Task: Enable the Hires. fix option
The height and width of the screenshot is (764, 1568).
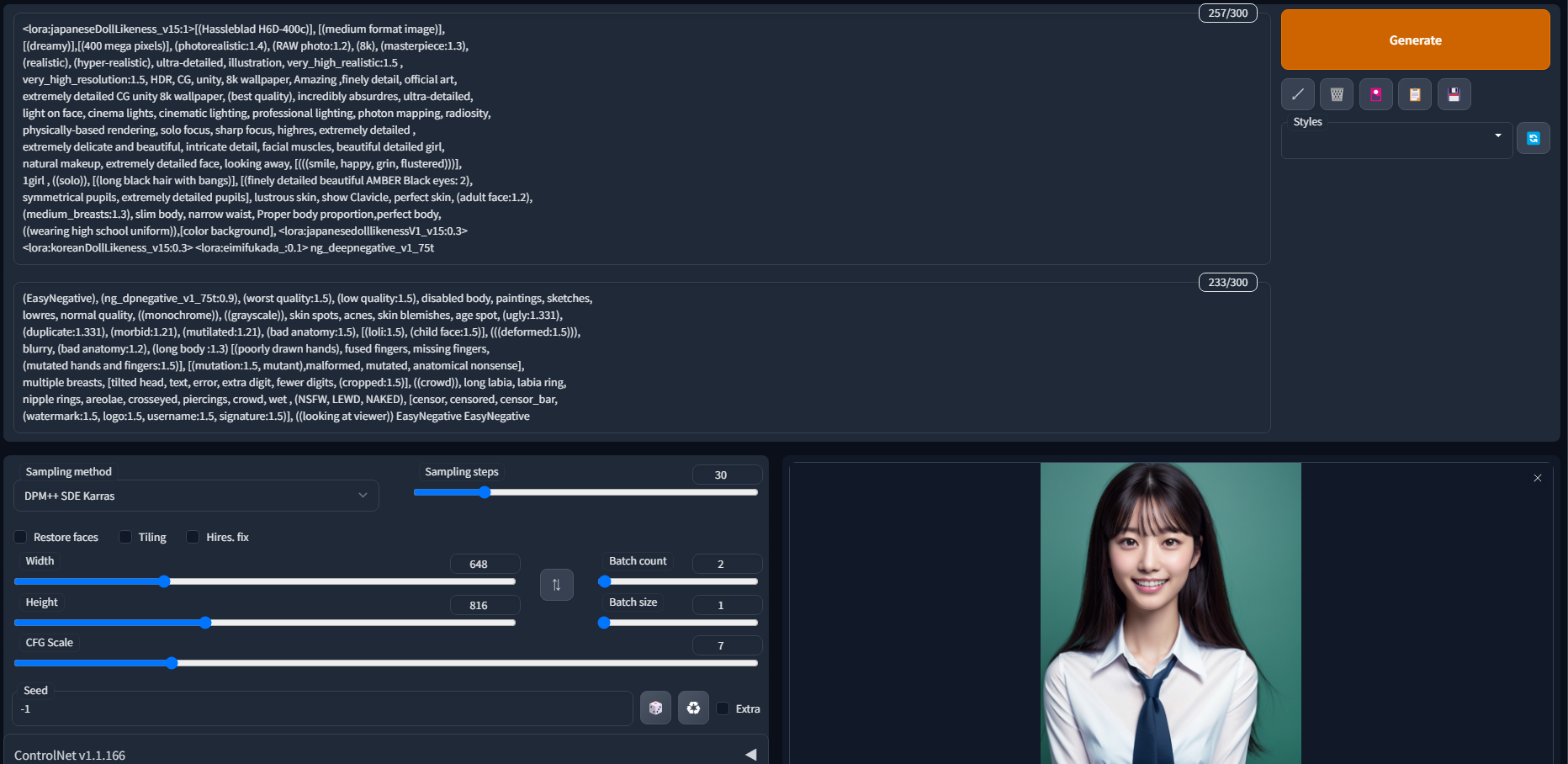Action: click(x=193, y=537)
